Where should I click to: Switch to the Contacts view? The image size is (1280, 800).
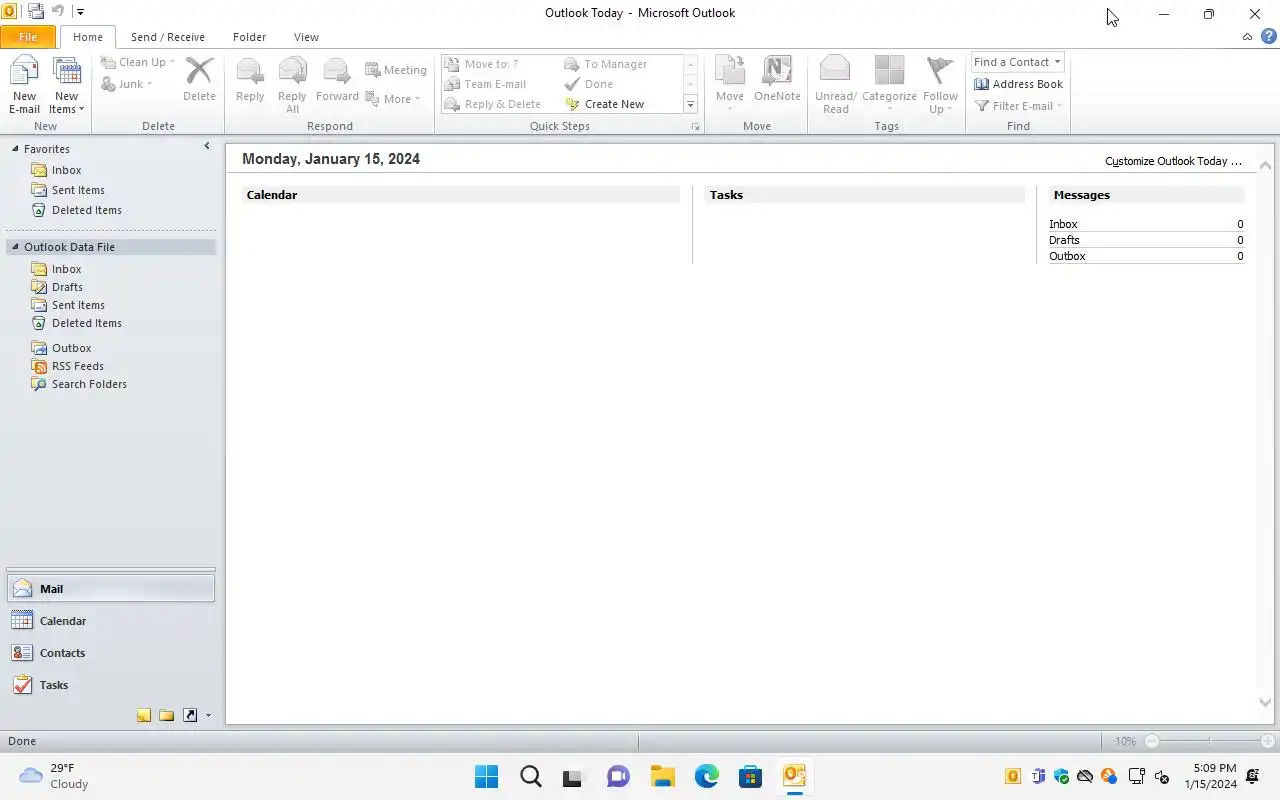click(110, 653)
